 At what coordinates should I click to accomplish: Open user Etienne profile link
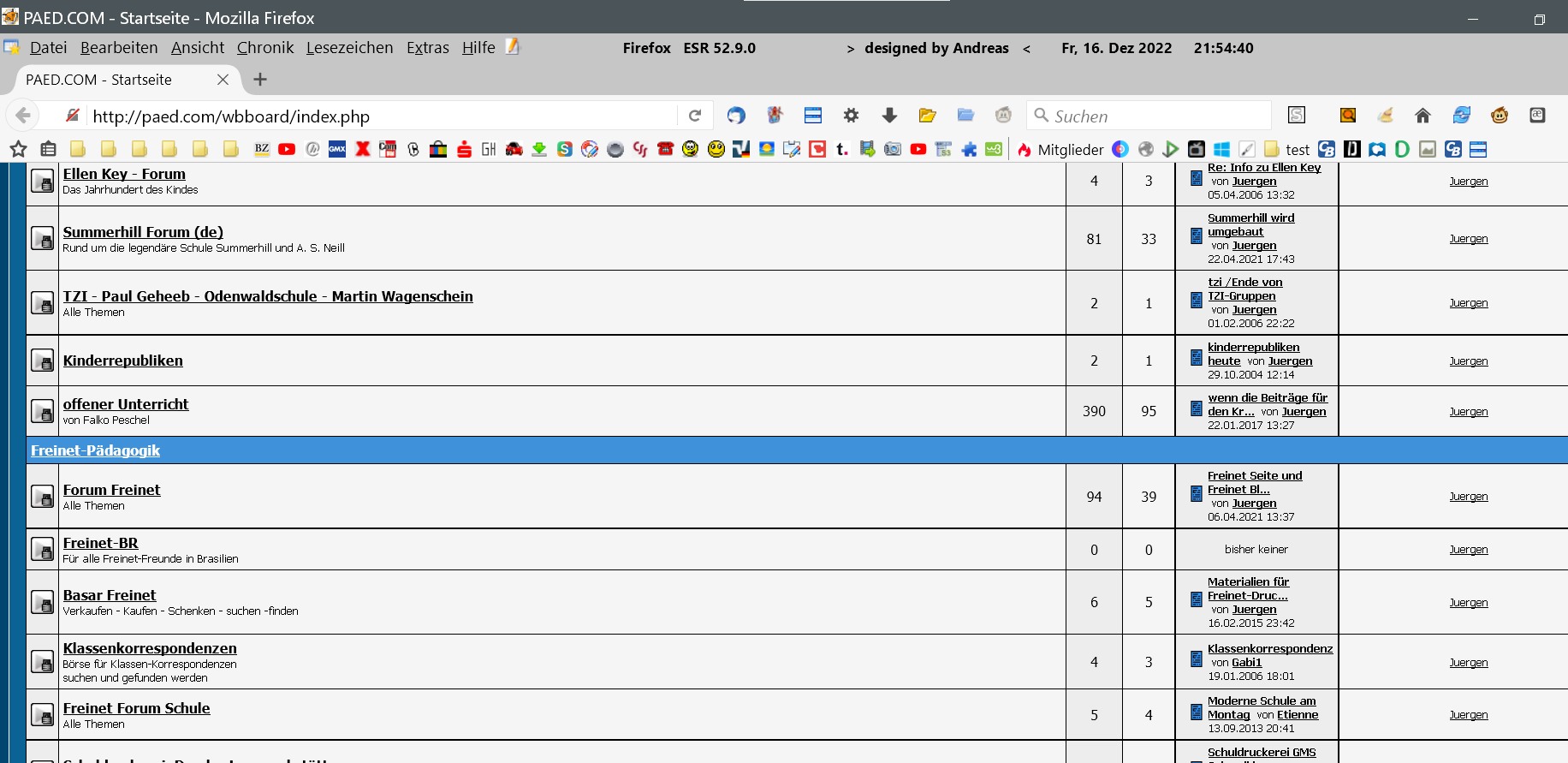pos(1298,714)
